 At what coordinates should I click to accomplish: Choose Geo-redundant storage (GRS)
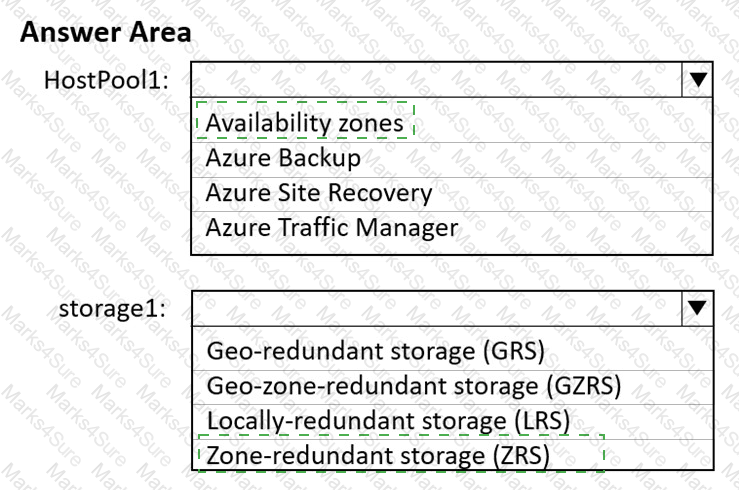point(375,351)
